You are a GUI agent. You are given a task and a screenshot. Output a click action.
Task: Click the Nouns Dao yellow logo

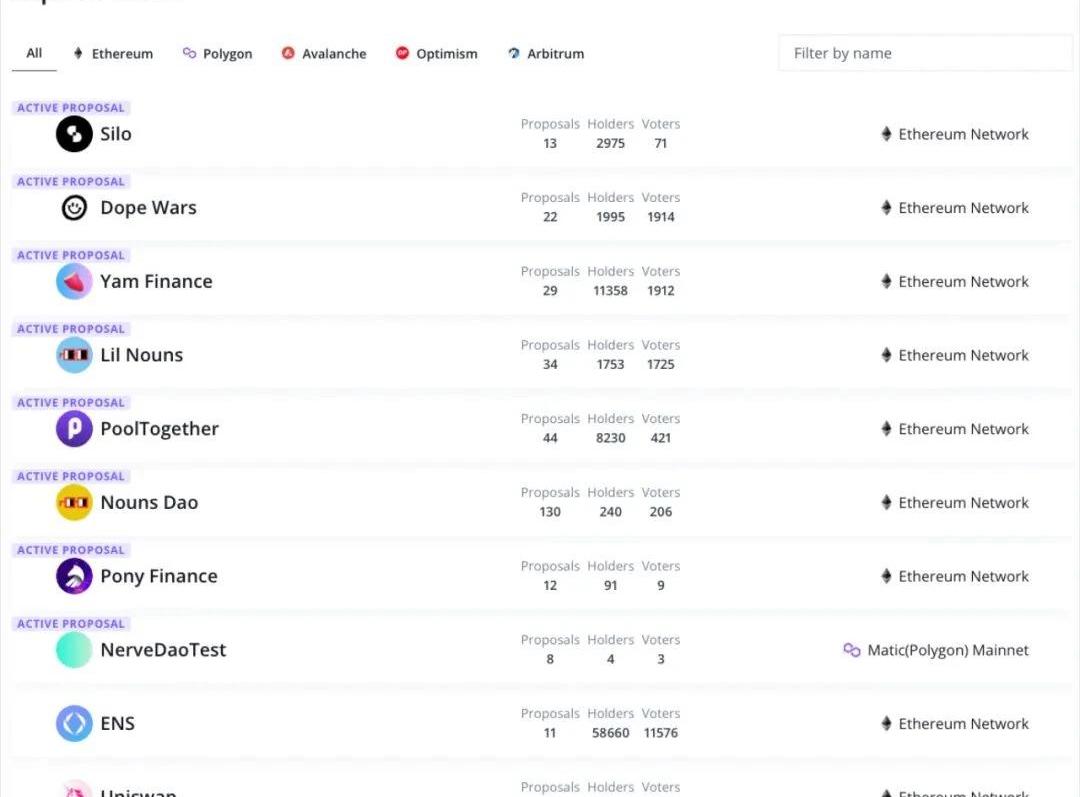pos(74,503)
